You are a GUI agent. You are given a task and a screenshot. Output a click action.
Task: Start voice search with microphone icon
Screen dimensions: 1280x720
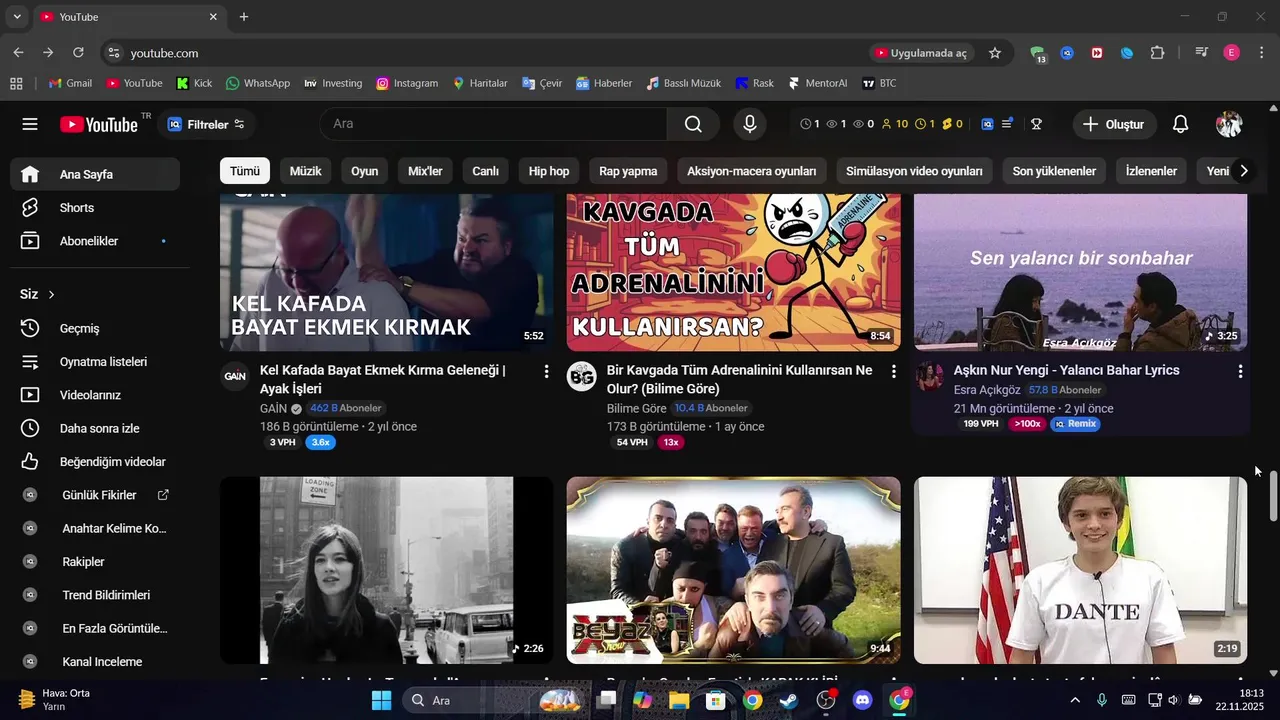point(749,124)
